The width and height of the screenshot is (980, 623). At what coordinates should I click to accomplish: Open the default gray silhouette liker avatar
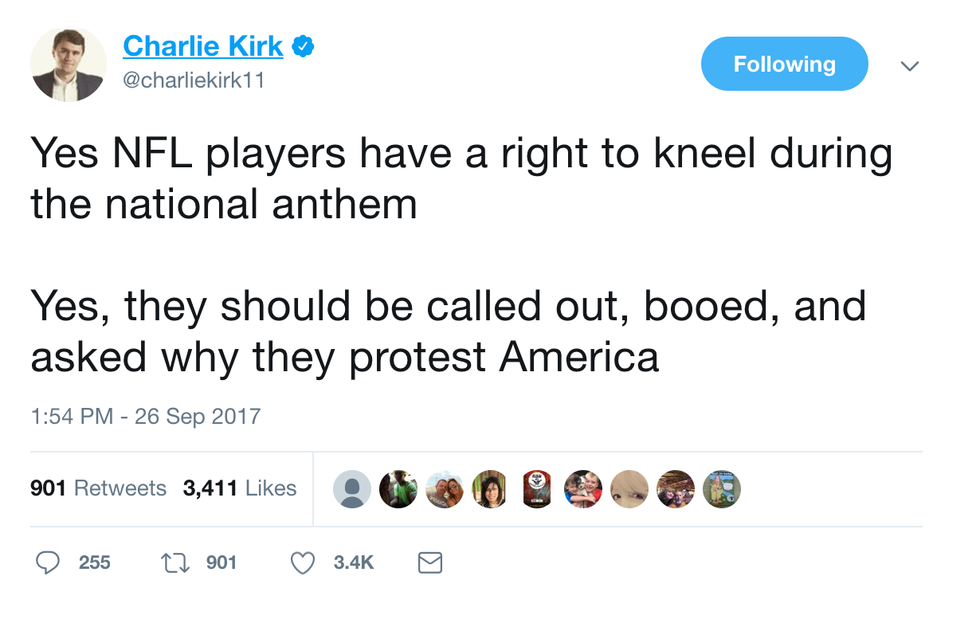(352, 489)
